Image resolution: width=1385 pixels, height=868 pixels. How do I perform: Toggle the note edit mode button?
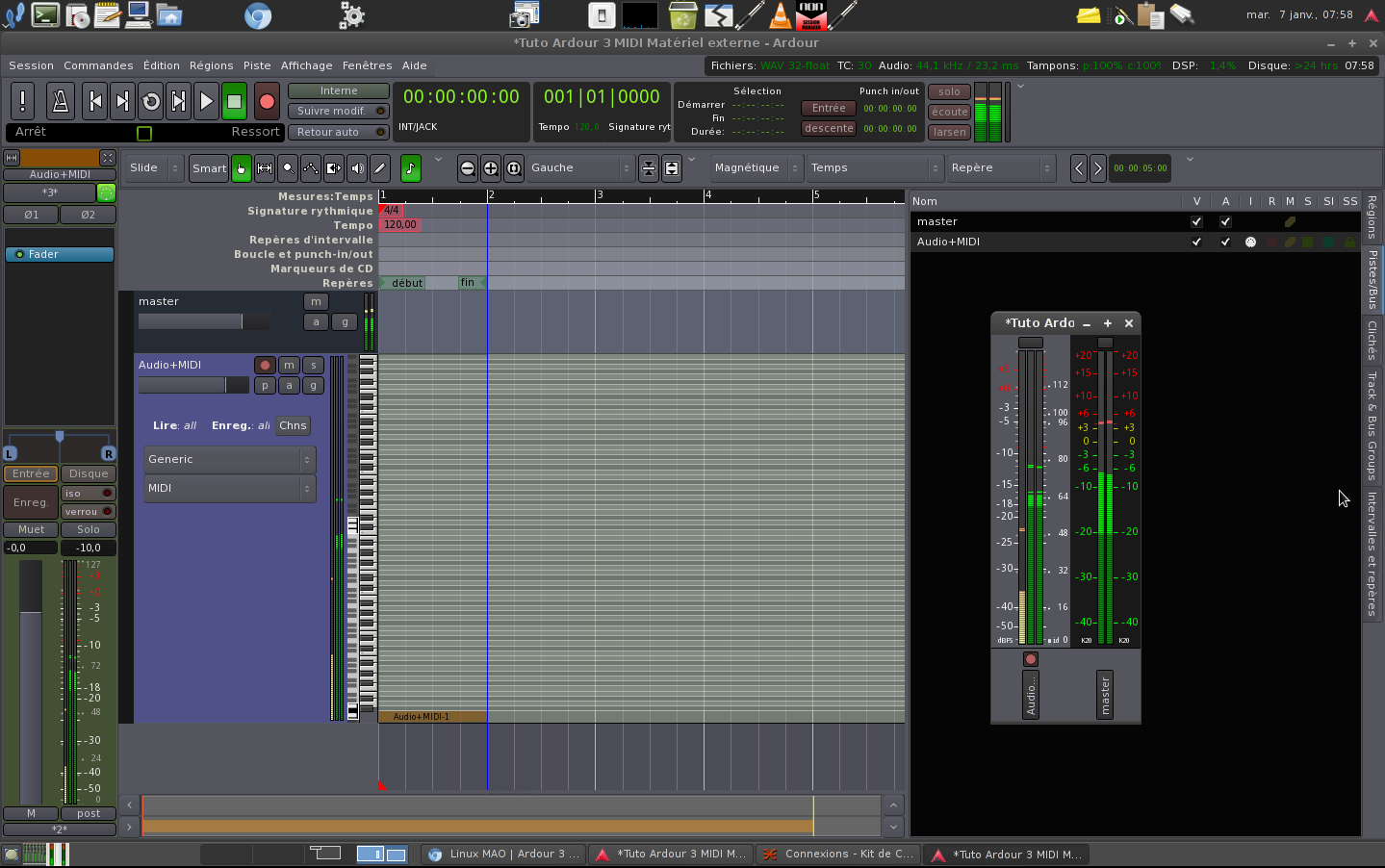[x=411, y=168]
